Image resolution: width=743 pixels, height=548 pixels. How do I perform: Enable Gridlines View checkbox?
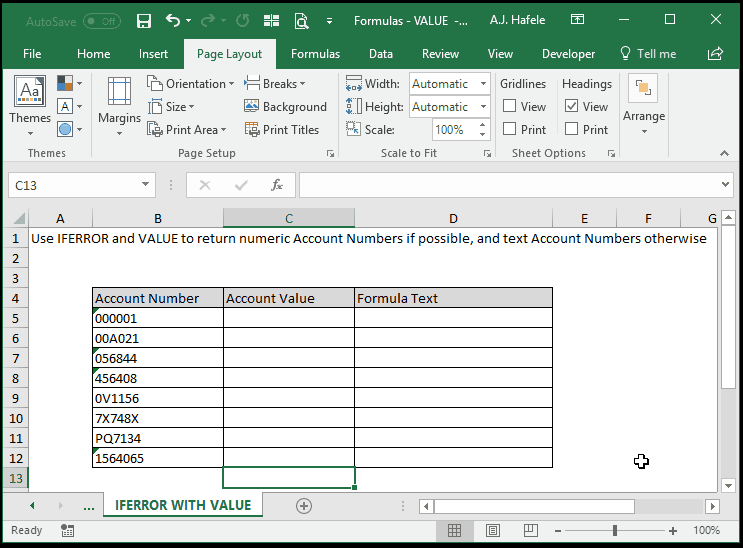[x=509, y=106]
